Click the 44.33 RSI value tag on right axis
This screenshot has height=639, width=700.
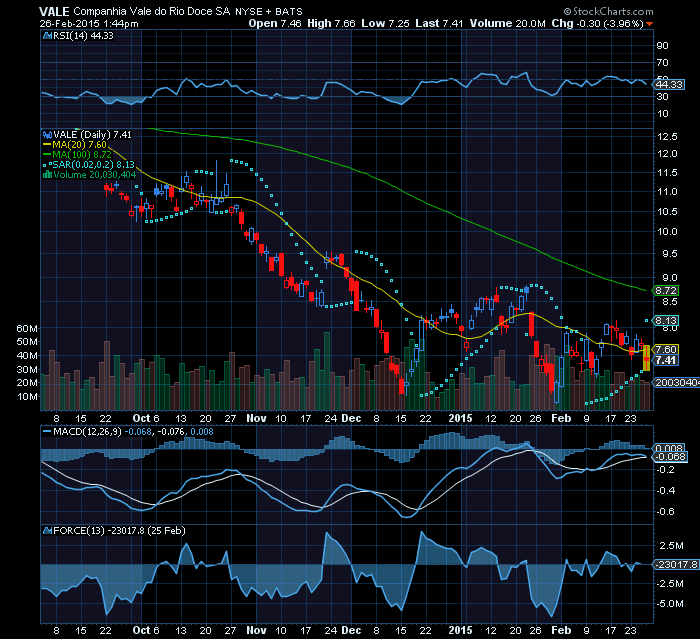pos(669,84)
